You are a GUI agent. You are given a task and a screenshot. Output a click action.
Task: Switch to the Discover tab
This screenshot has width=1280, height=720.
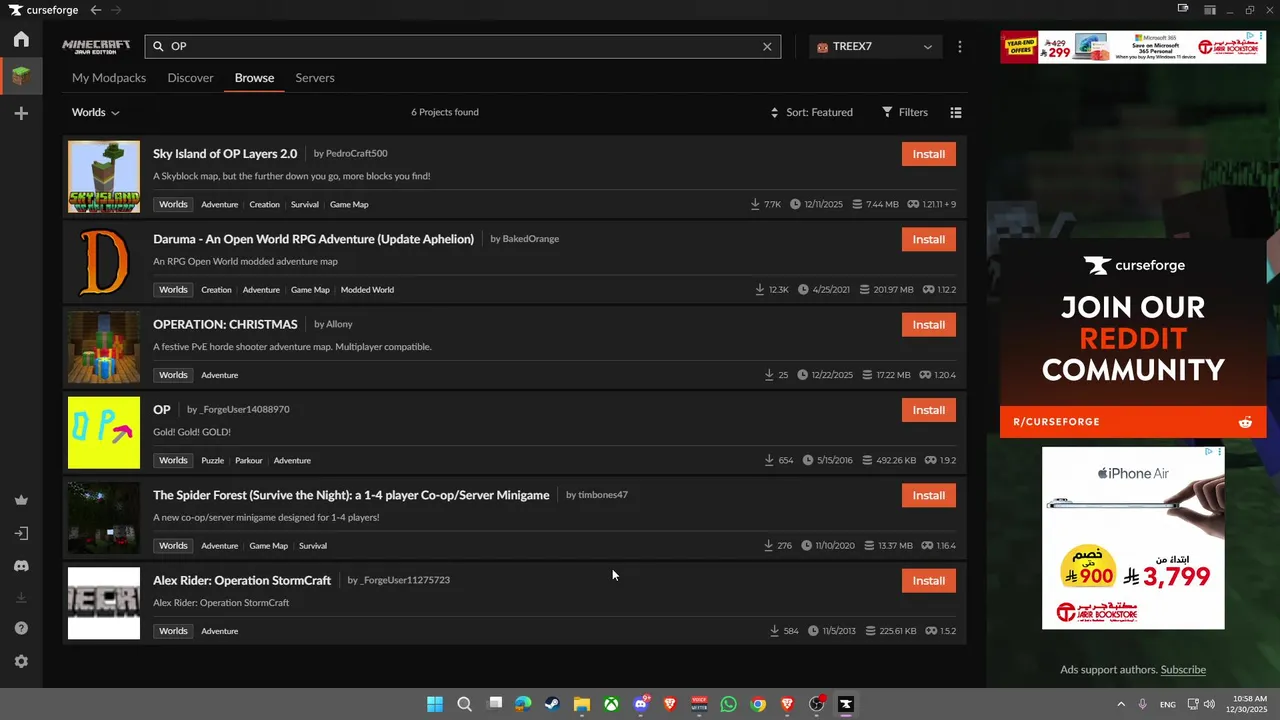click(x=190, y=78)
